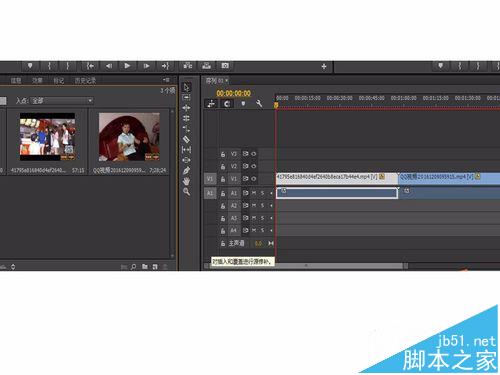
Task: Toggle lock on the master audio track
Action: 223,244
